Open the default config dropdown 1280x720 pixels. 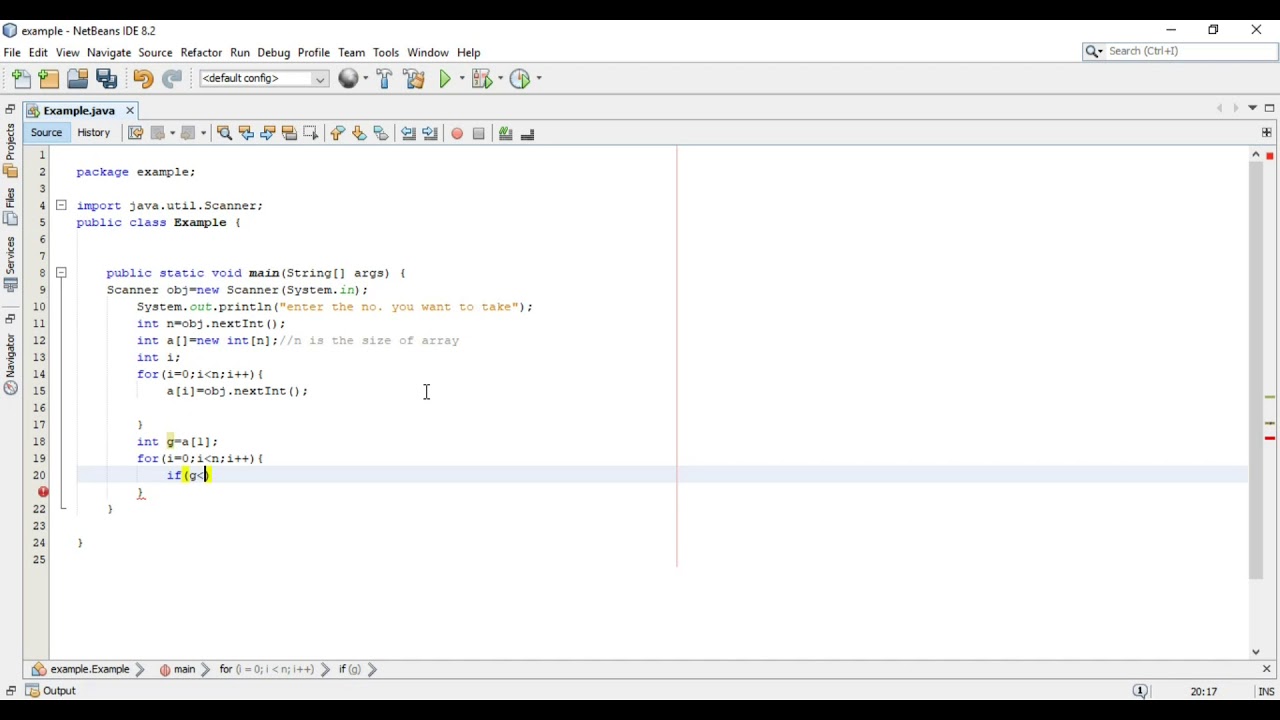pos(264,78)
